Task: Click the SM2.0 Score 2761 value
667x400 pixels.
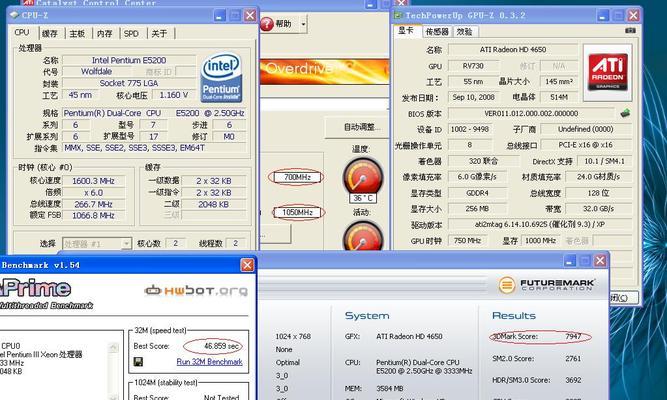Action: [x=573, y=358]
